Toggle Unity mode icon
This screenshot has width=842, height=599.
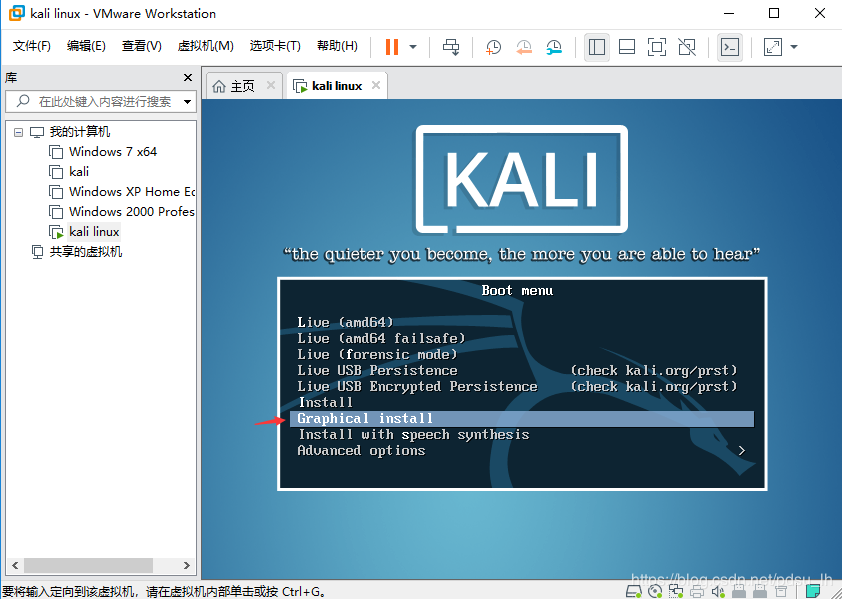687,47
